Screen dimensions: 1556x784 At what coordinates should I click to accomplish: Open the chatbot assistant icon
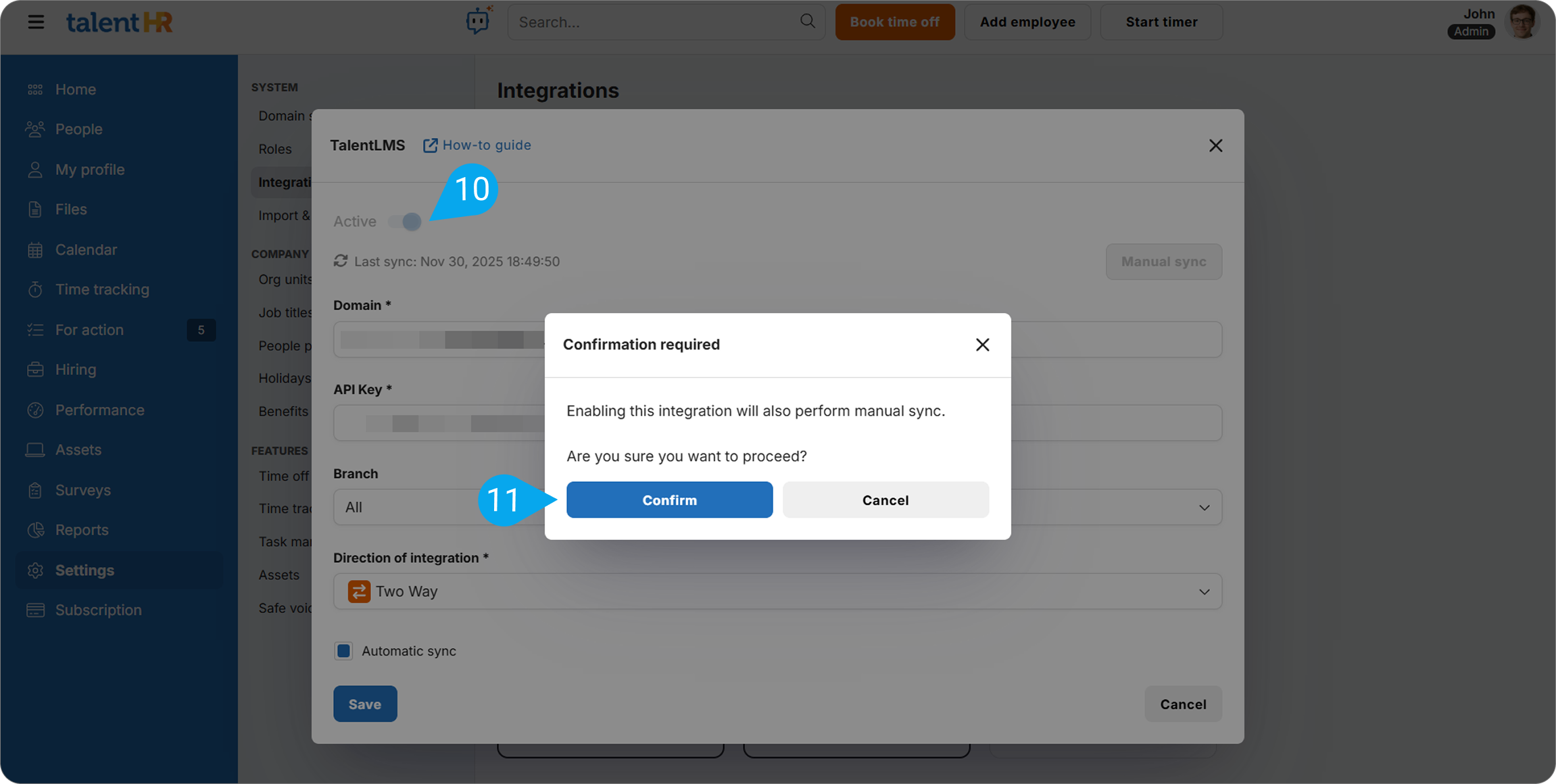[x=478, y=22]
